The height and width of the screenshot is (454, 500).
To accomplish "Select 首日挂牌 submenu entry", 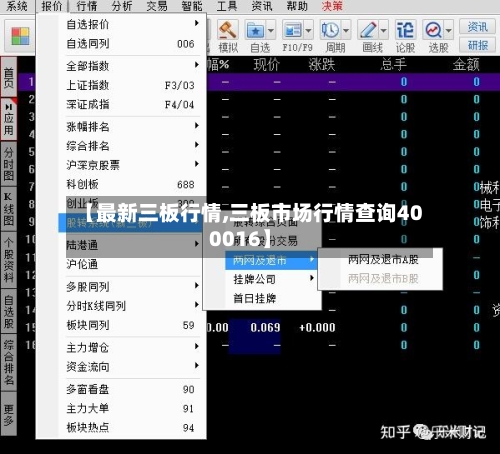I will coord(271,298).
